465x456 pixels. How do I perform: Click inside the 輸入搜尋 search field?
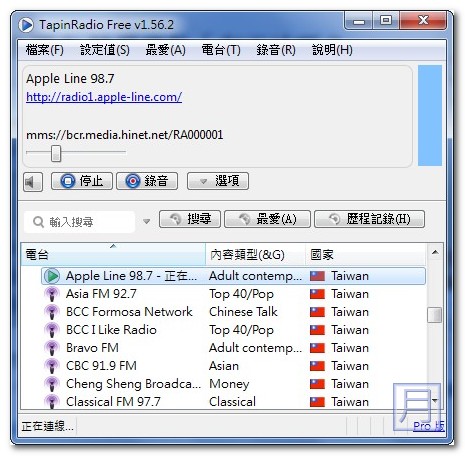click(79, 222)
